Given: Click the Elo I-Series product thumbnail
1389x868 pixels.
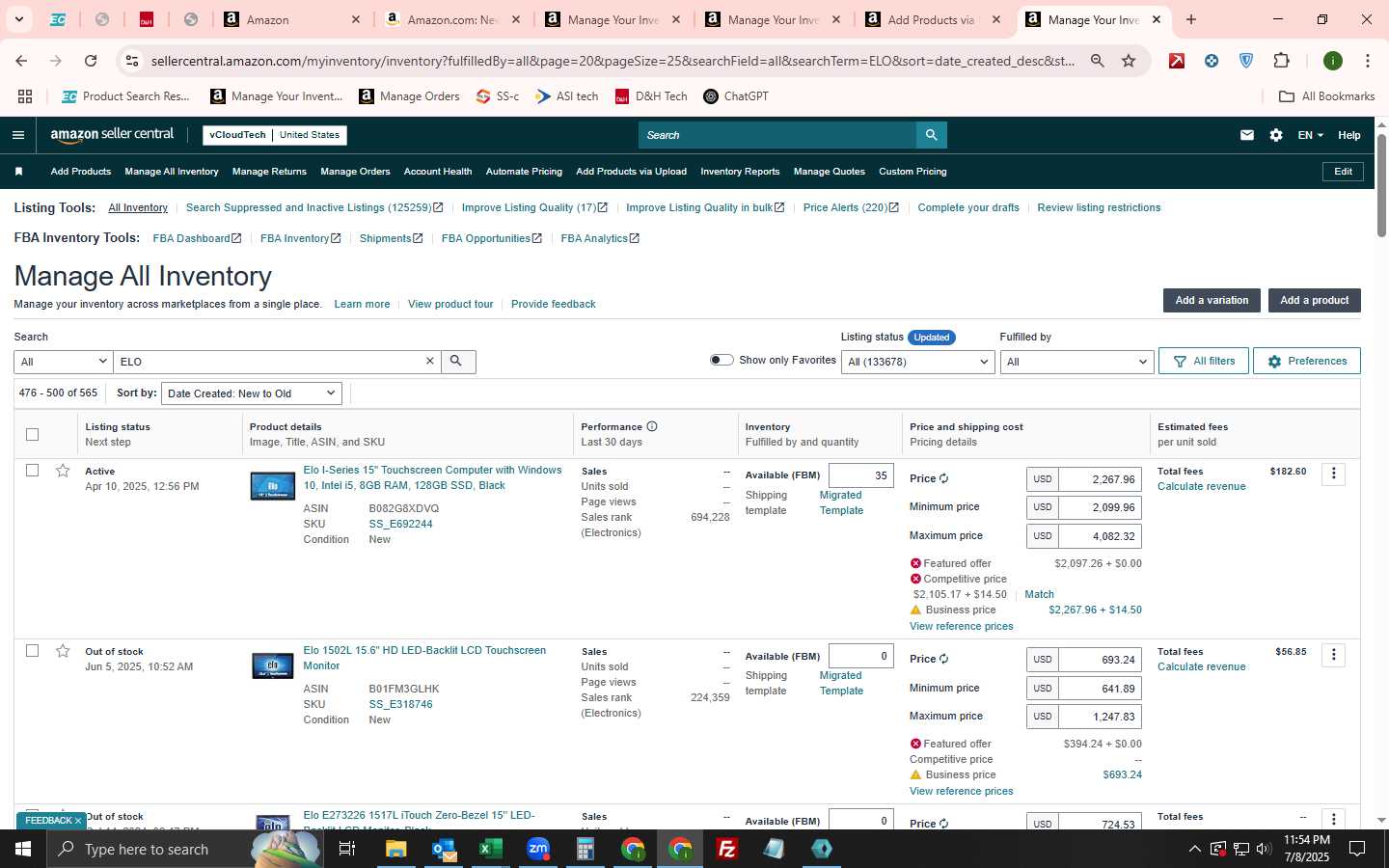Looking at the screenshot, I should pos(272,486).
